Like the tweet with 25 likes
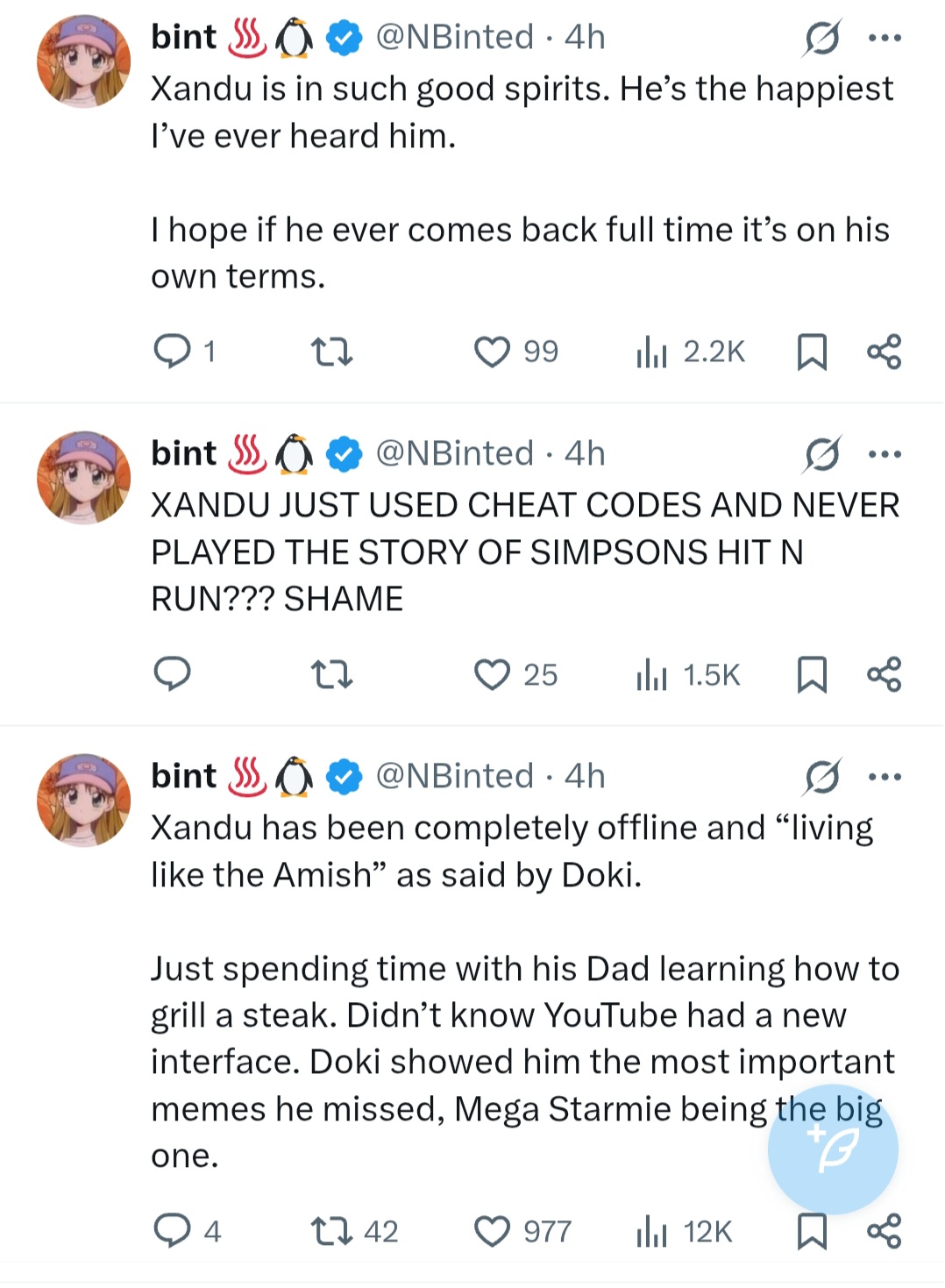945x1288 pixels. click(492, 674)
